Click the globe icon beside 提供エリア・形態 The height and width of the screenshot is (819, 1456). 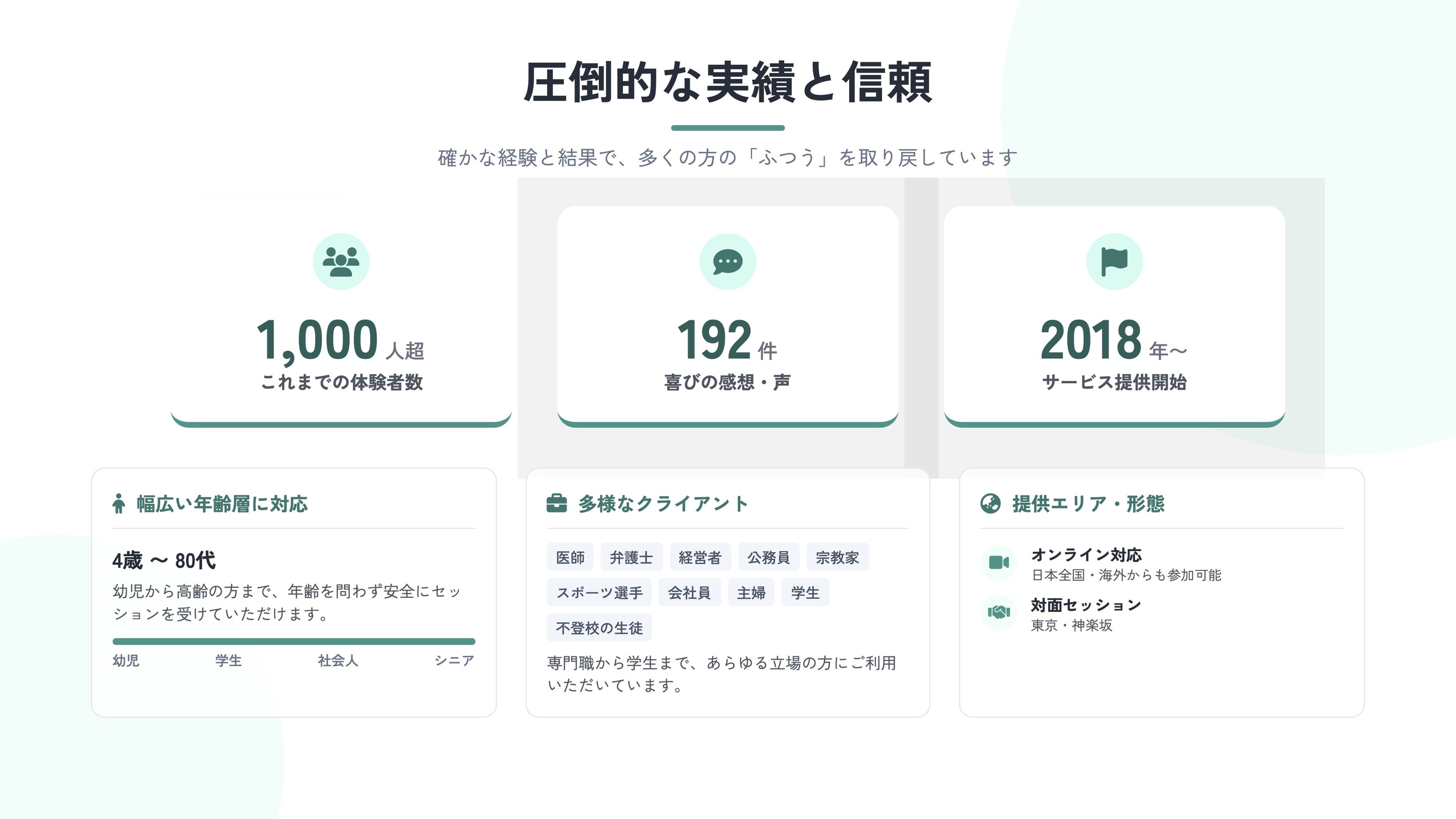pyautogui.click(x=990, y=504)
